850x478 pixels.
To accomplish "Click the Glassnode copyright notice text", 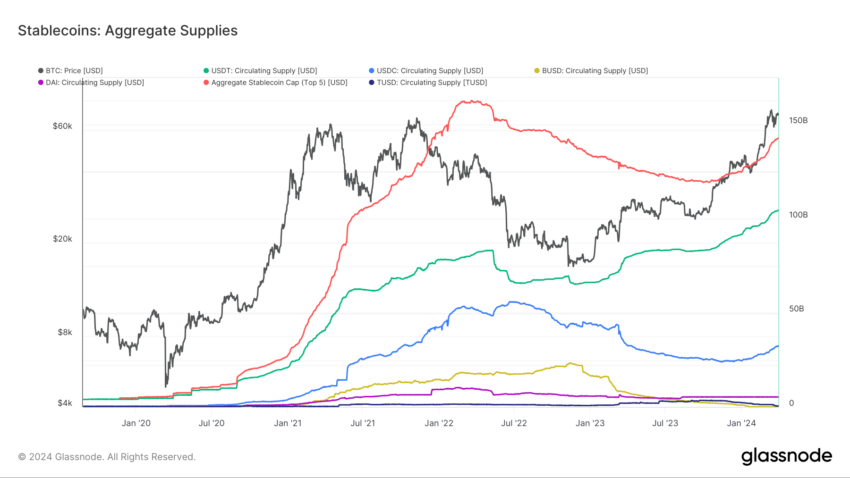I will [x=107, y=457].
